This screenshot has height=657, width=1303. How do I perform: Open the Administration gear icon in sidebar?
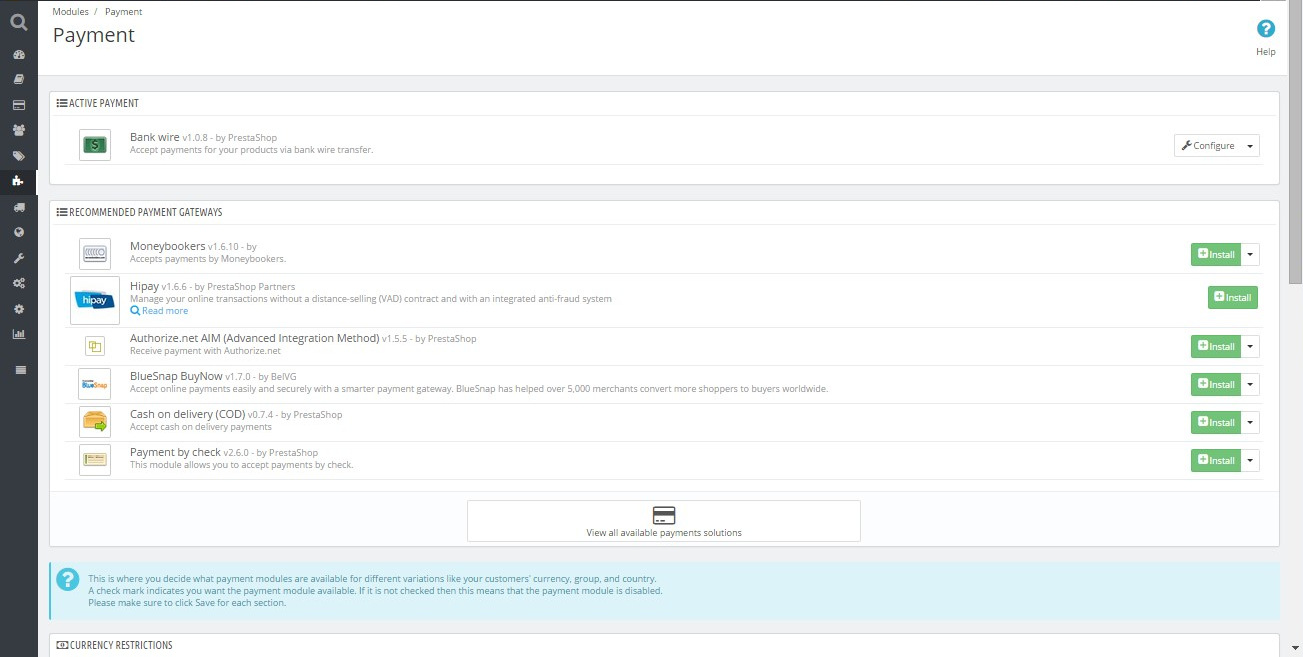click(x=18, y=309)
